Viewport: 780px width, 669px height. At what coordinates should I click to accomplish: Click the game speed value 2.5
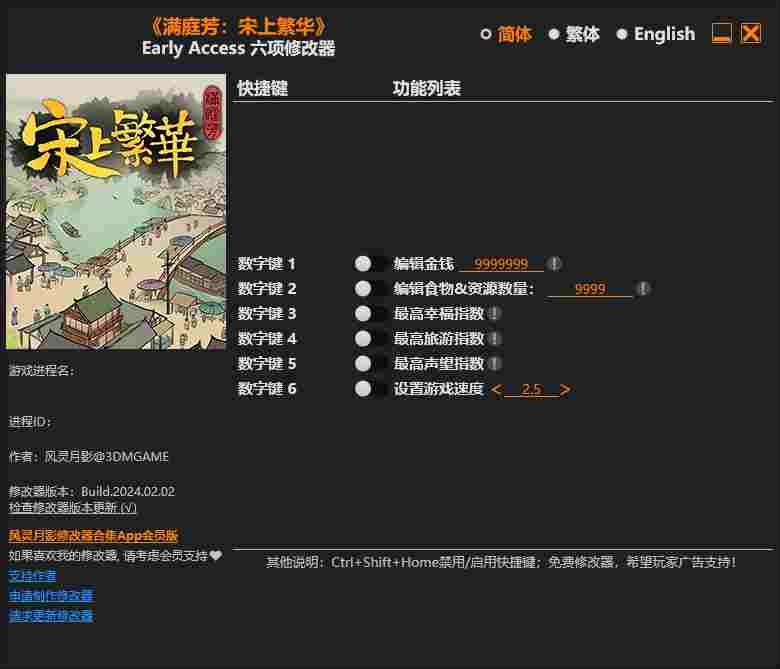point(531,389)
